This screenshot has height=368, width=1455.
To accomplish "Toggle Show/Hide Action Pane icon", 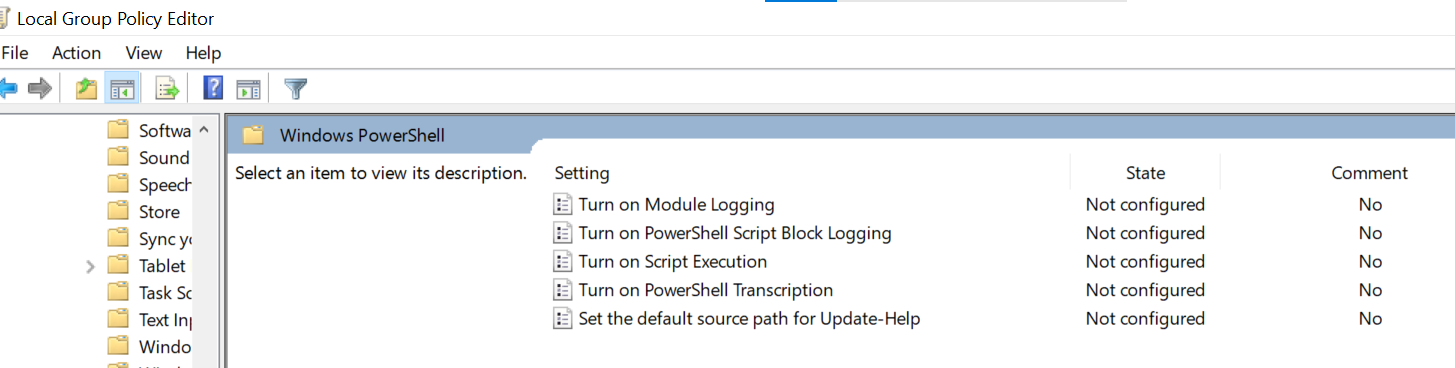I will click(x=248, y=89).
